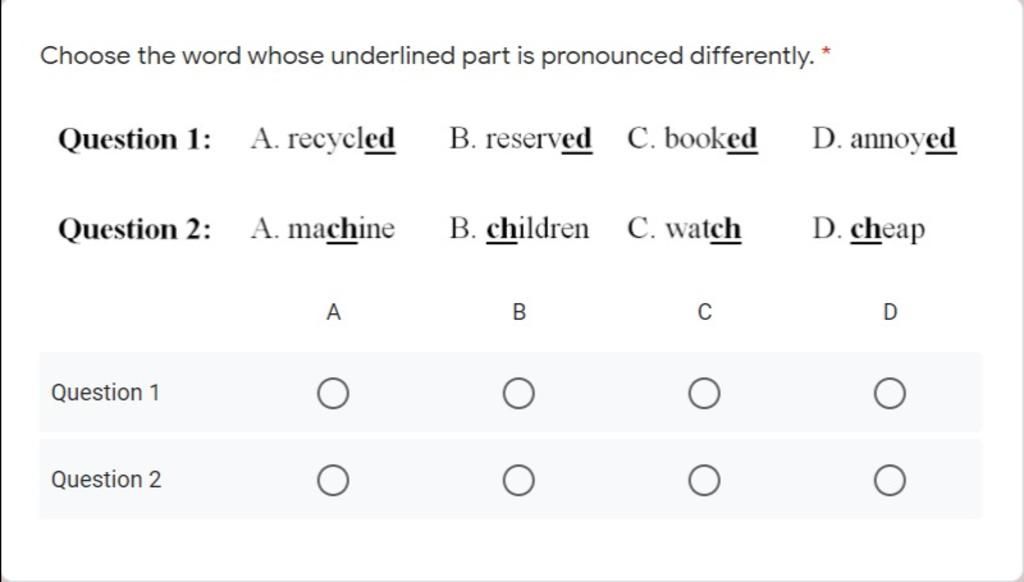This screenshot has width=1024, height=582.
Task: Click the 'Question 2' row label
Action: point(106,479)
